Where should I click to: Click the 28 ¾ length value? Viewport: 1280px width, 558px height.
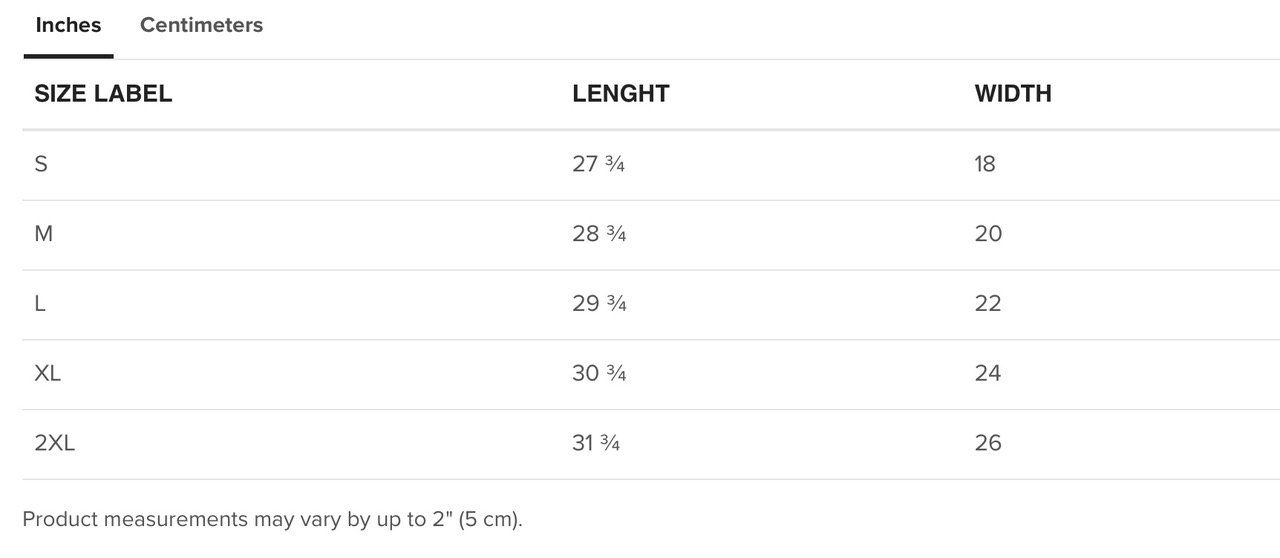point(600,234)
